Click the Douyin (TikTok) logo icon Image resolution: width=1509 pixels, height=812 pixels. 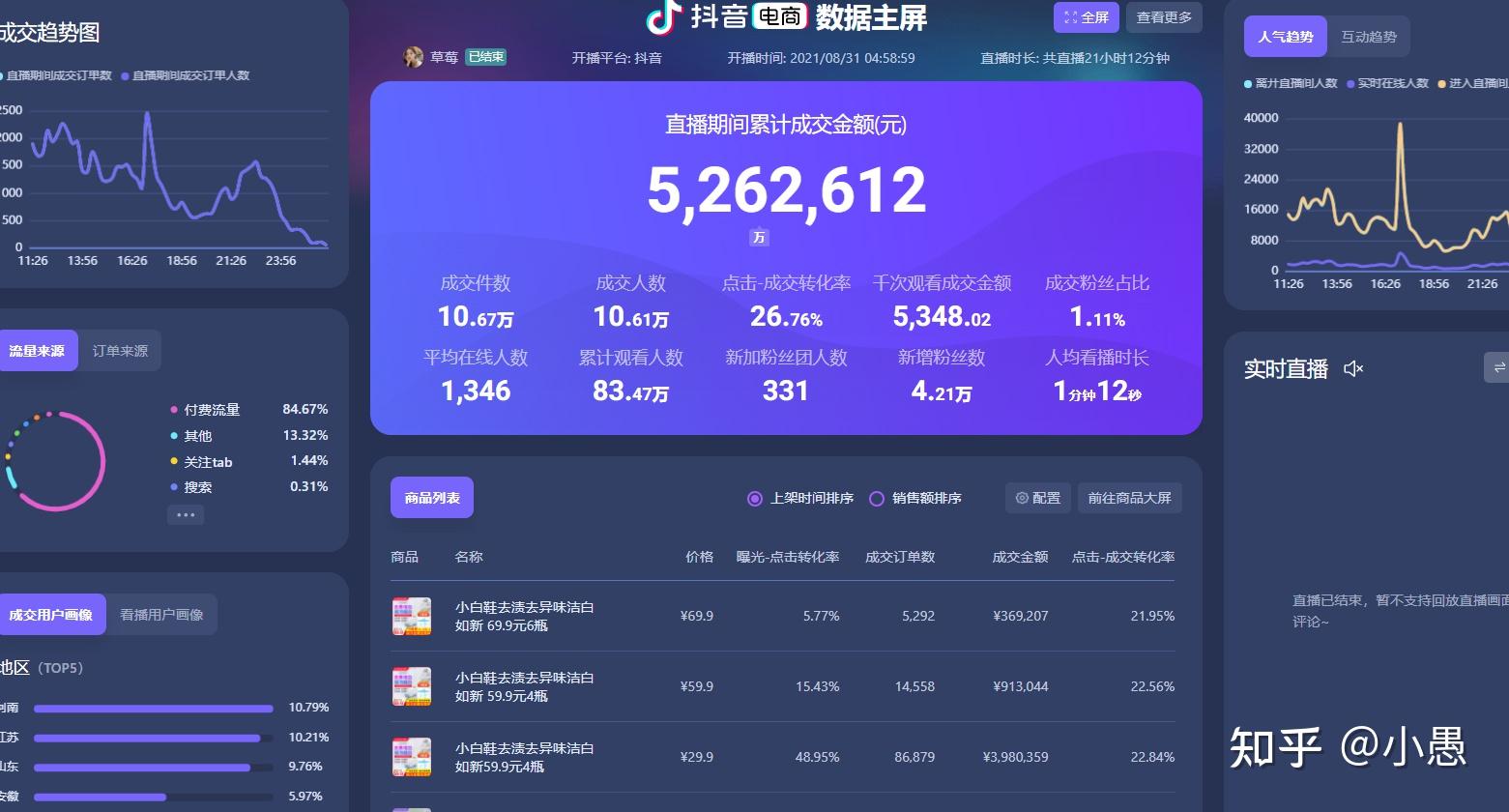[663, 15]
